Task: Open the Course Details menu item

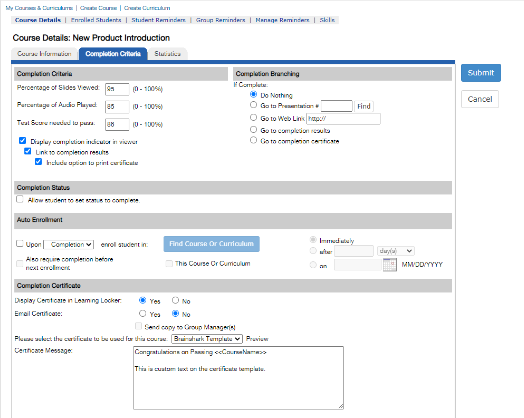Action: coord(38,20)
